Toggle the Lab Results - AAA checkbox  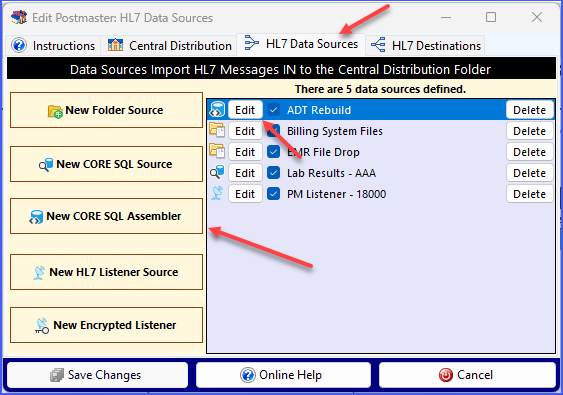coord(273,173)
